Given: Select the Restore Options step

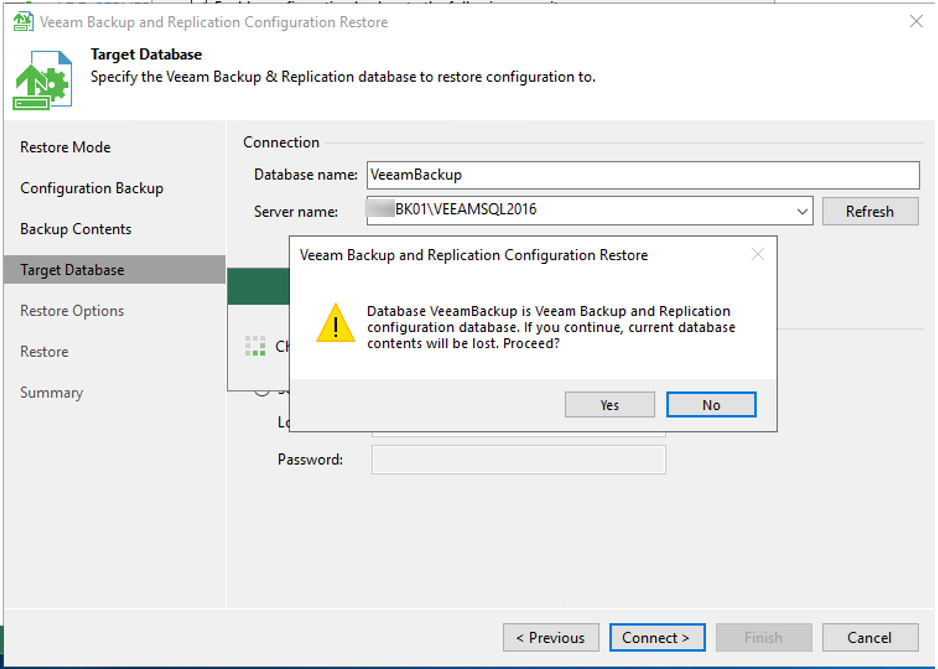Looking at the screenshot, I should (72, 311).
